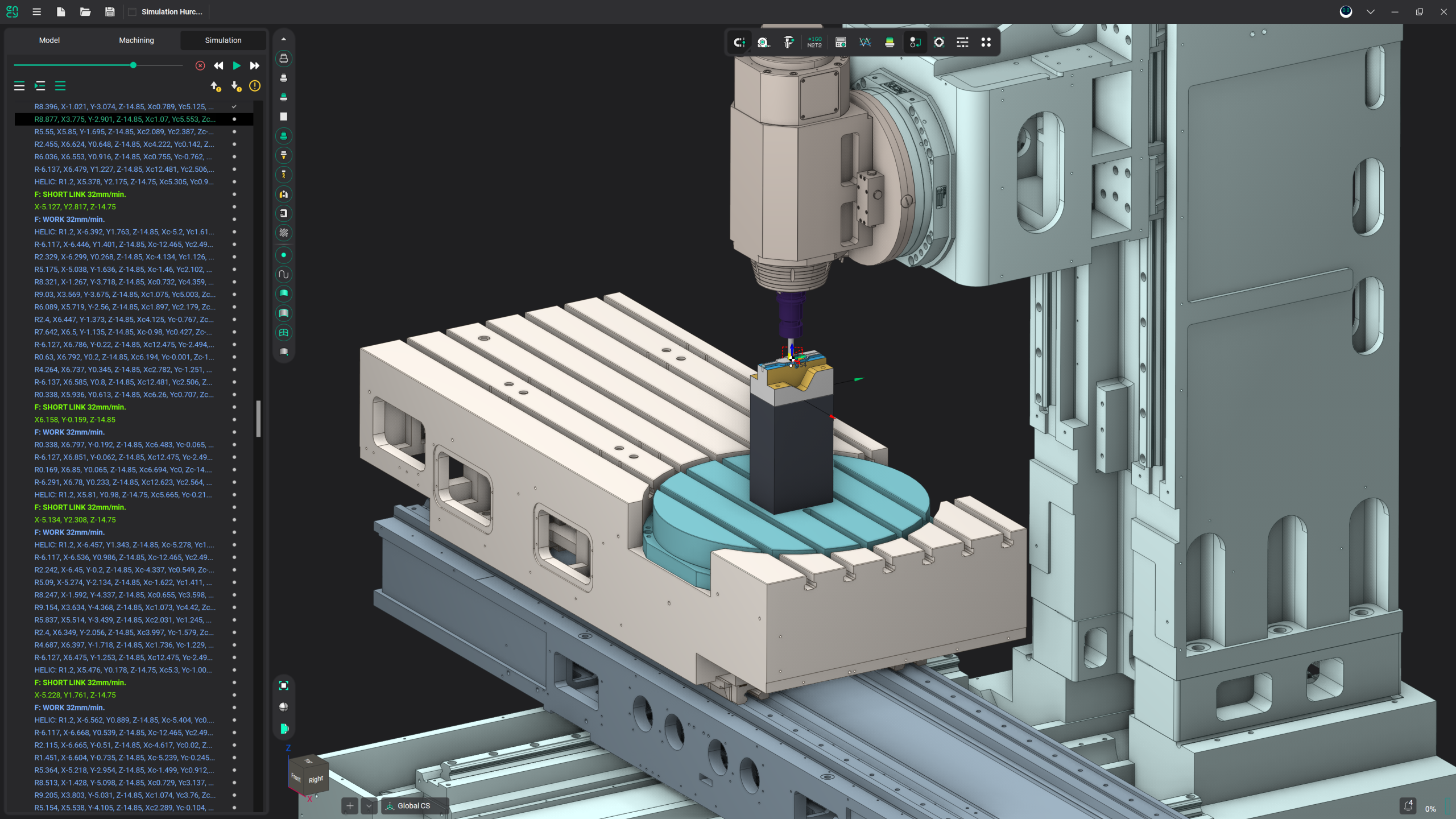Click the grid apps icon at toolbar's right end
Viewport: 1456px width, 819px height.
click(x=986, y=42)
